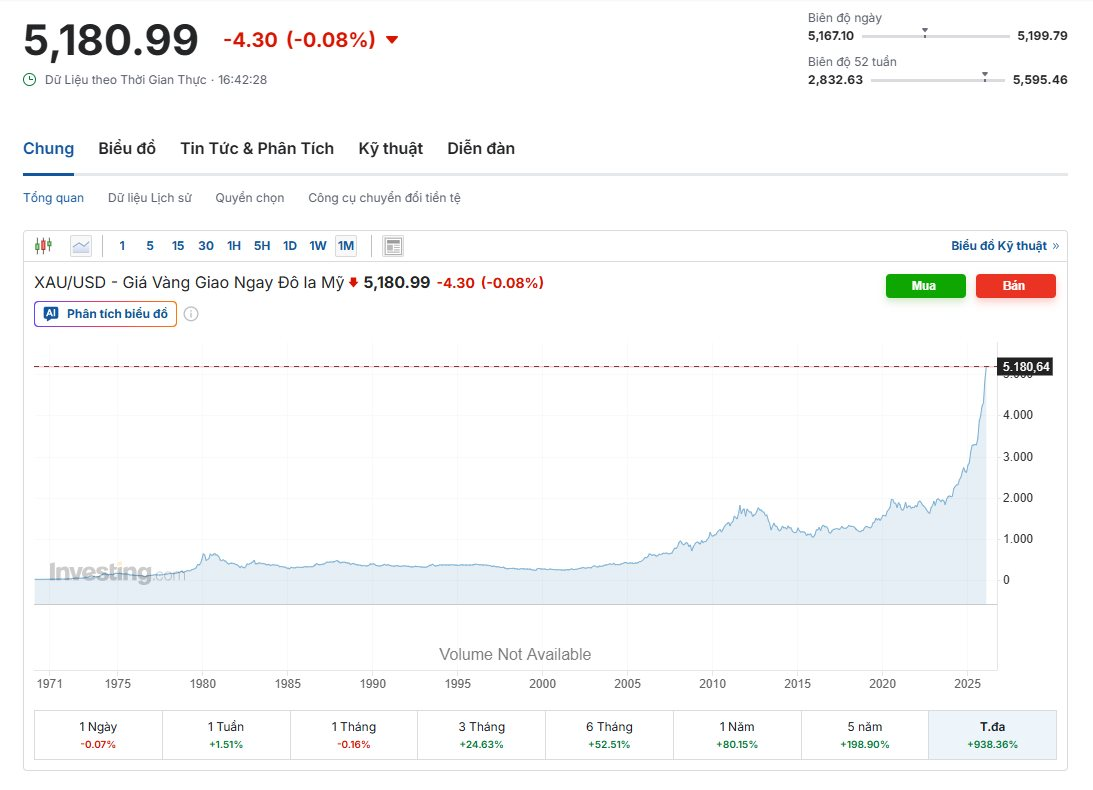The height and width of the screenshot is (790, 1093).
Task: Select the 1D chart interval
Action: (x=290, y=246)
